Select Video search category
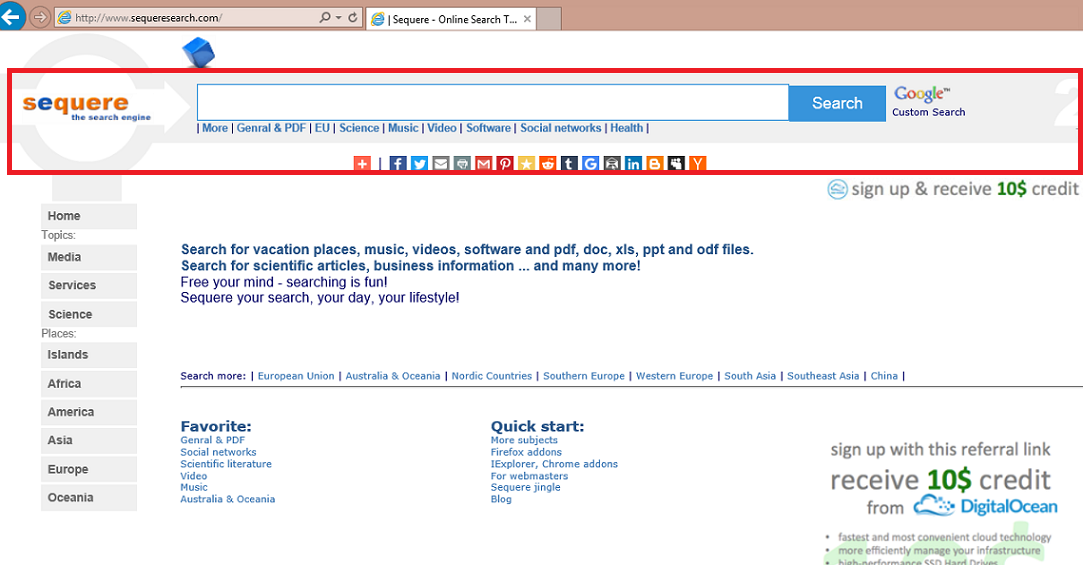 (x=442, y=128)
